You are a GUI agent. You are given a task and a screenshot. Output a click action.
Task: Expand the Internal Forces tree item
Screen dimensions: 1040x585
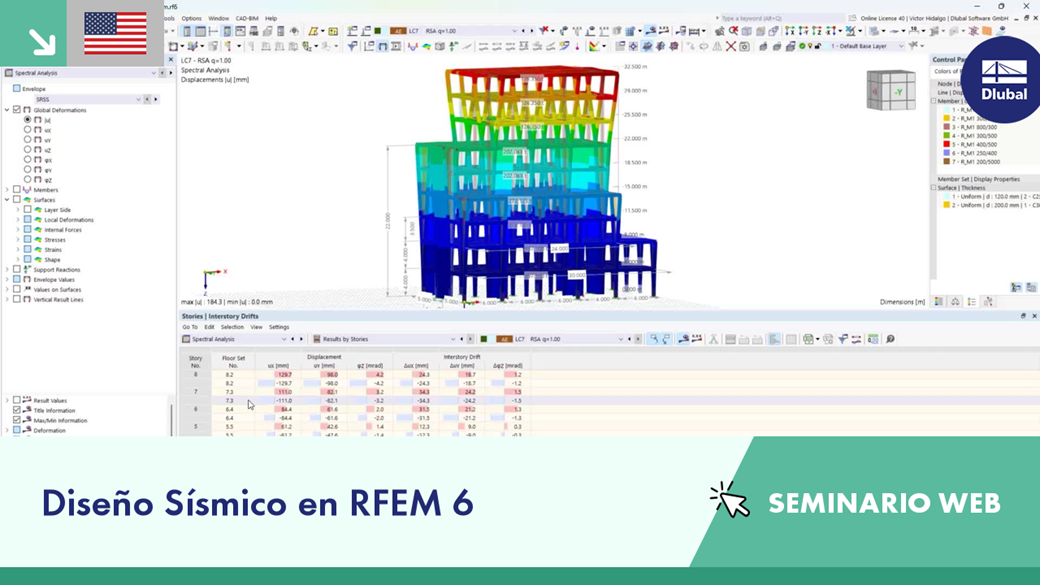click(16, 230)
